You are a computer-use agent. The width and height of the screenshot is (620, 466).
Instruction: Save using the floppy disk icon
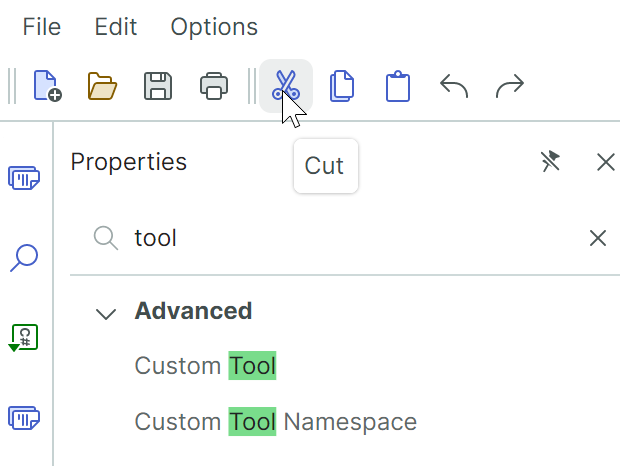pos(158,86)
